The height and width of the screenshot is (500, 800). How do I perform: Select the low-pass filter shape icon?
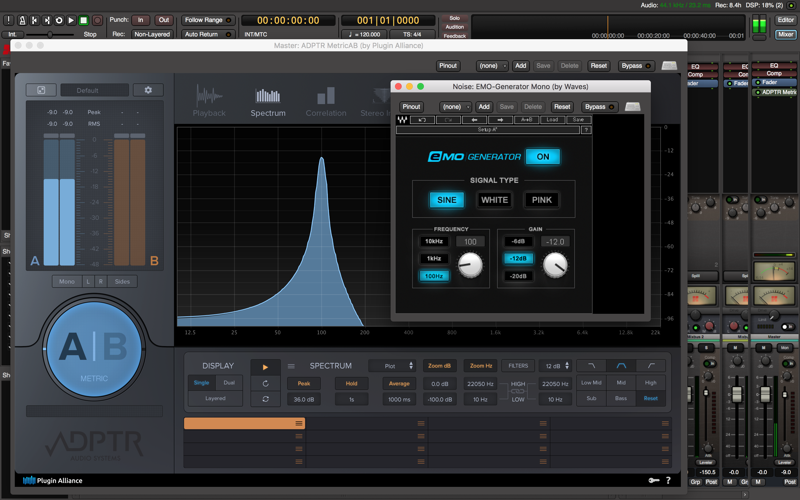(591, 366)
